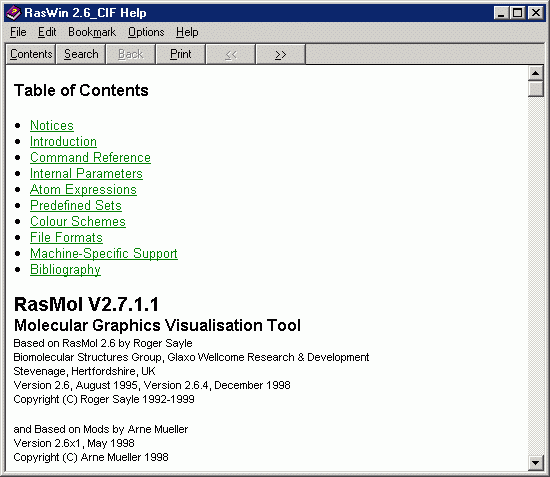550x477 pixels.
Task: Click the Contents toolbar button
Action: (31, 54)
